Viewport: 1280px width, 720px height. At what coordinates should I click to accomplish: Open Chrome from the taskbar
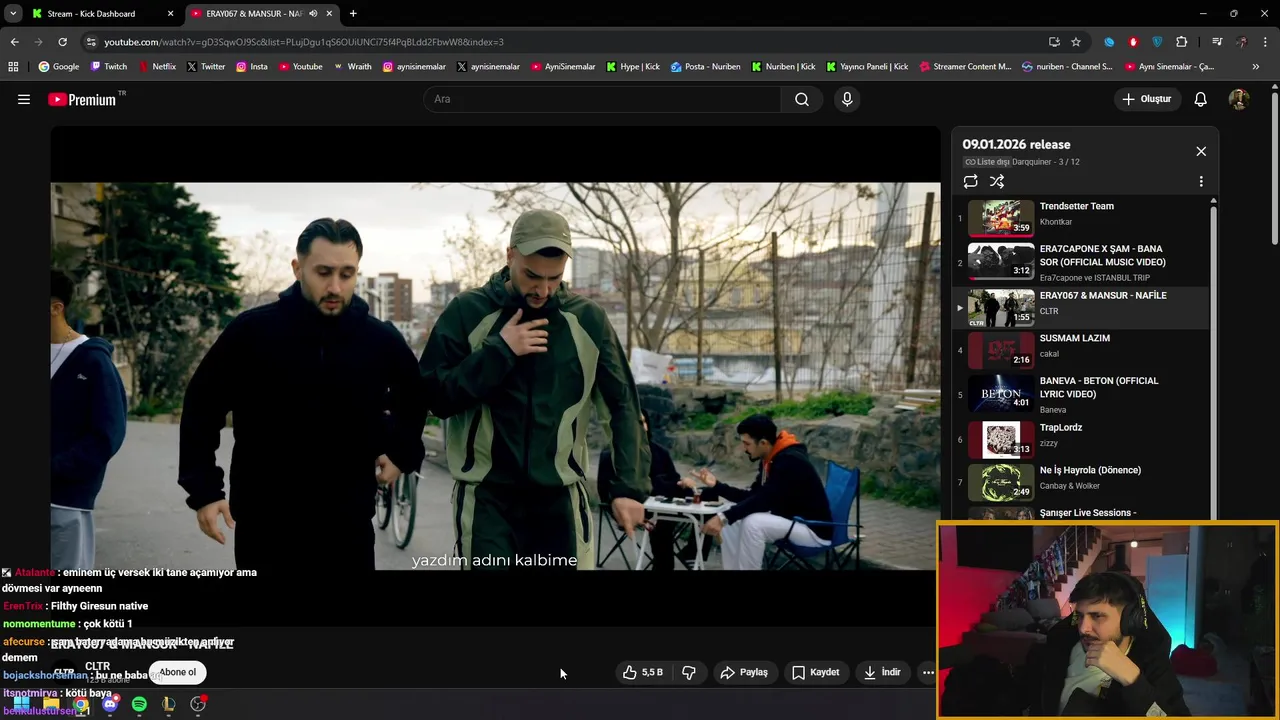point(80,704)
